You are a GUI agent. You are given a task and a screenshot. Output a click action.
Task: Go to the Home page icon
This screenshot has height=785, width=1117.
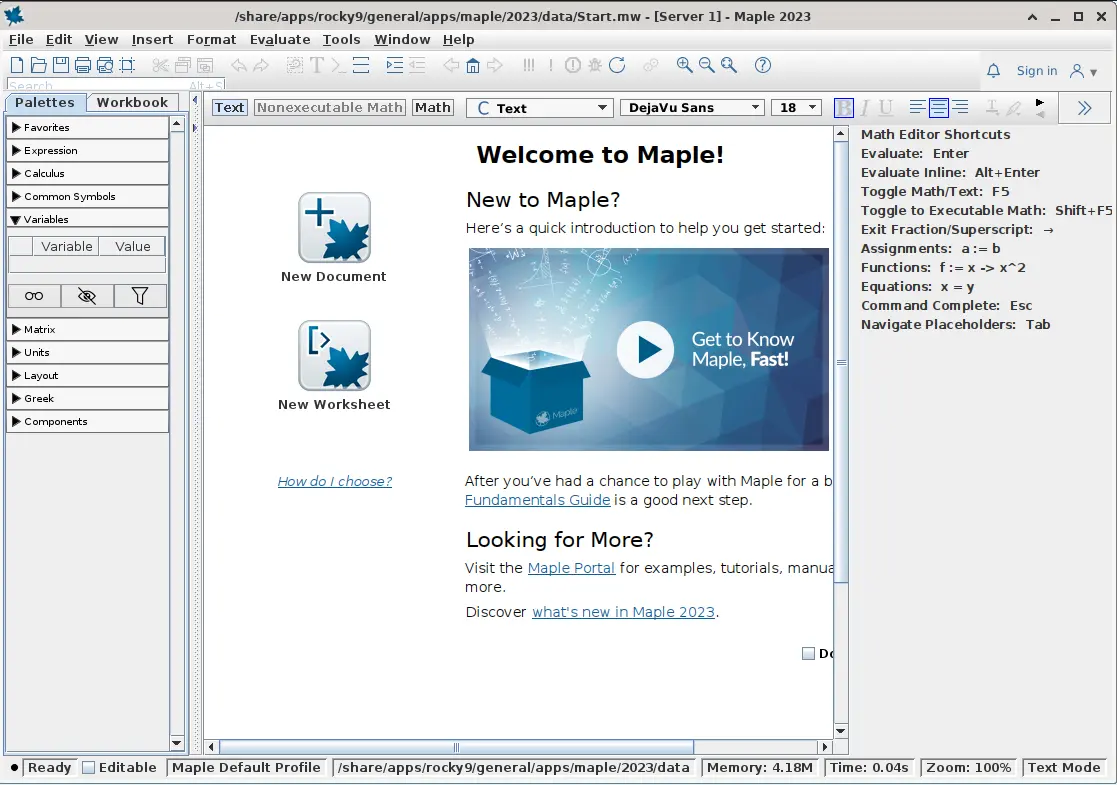[x=472, y=66]
